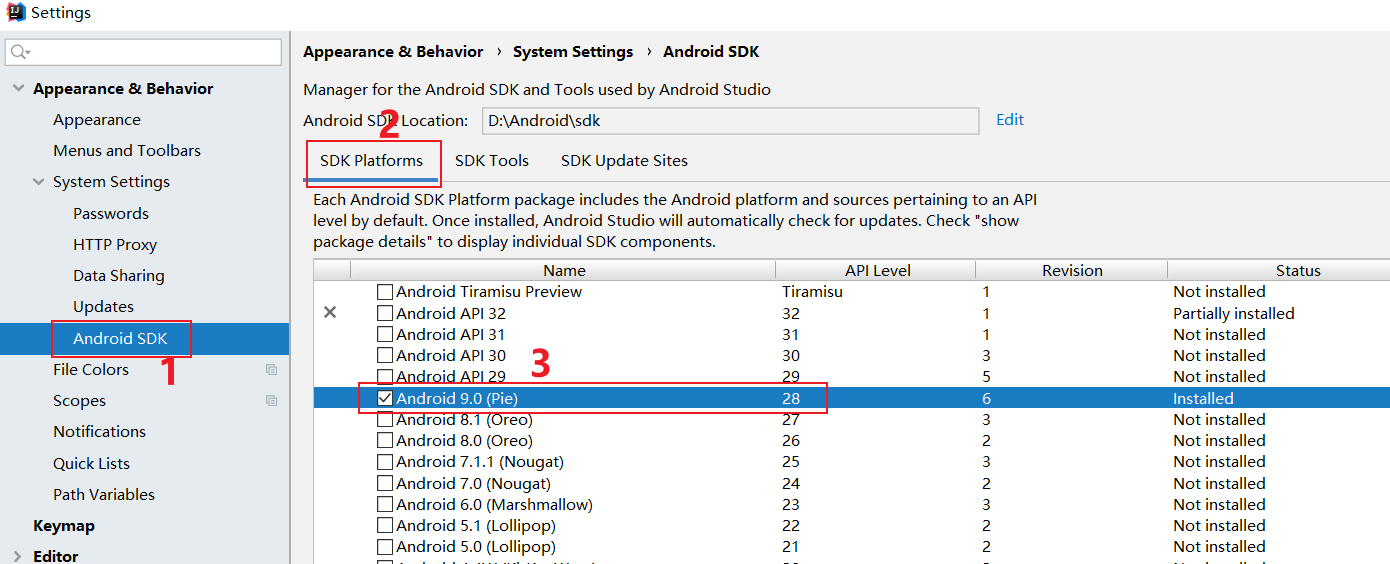Check the Android 8.1 (Oreo) checkbox
This screenshot has width=1390, height=564.
tap(385, 420)
